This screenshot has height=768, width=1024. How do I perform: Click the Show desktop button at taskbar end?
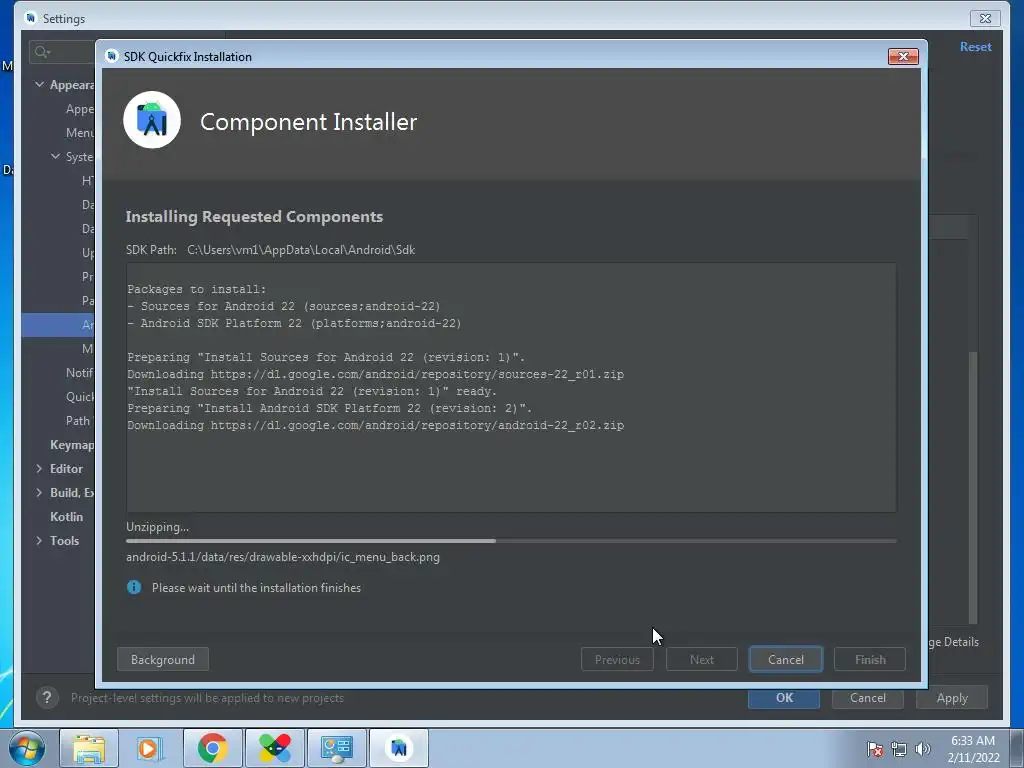pyautogui.click(x=1018, y=748)
